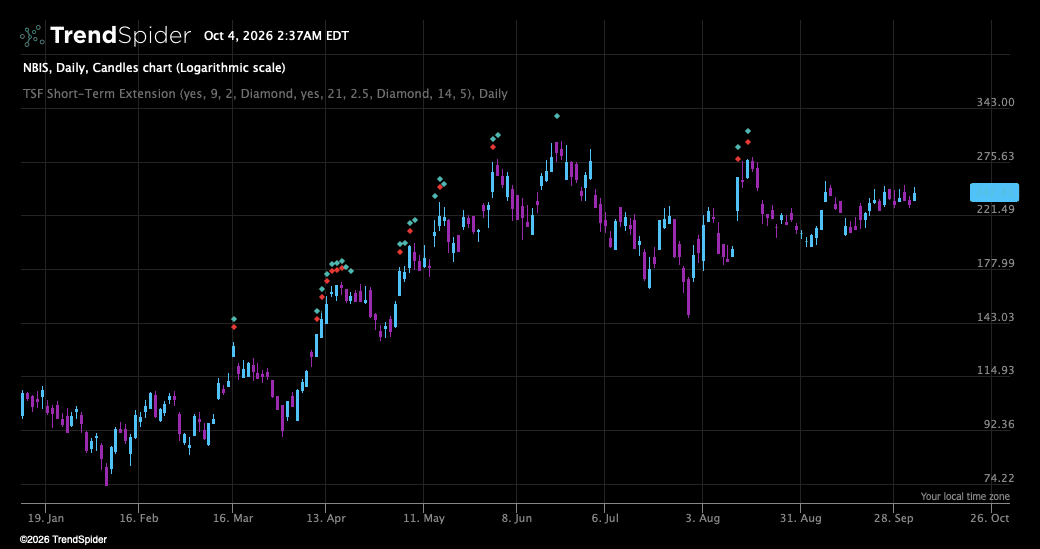Viewport: 1040px width, 549px height.
Task: Click the lone teal diamond above the late-June high
Action: click(x=557, y=116)
